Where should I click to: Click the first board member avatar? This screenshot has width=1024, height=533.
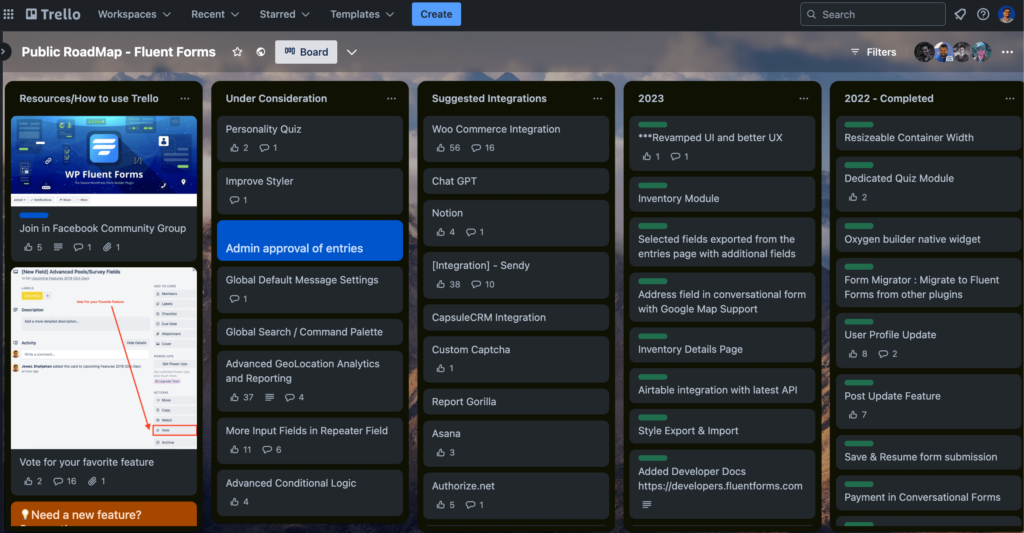tap(923, 52)
